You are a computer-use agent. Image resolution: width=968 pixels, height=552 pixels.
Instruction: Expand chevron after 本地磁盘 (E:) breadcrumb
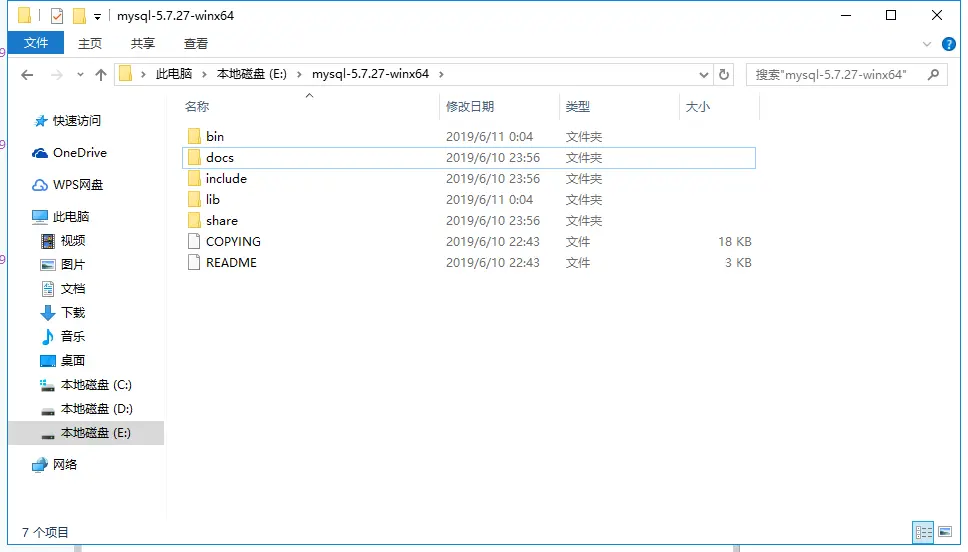299,74
